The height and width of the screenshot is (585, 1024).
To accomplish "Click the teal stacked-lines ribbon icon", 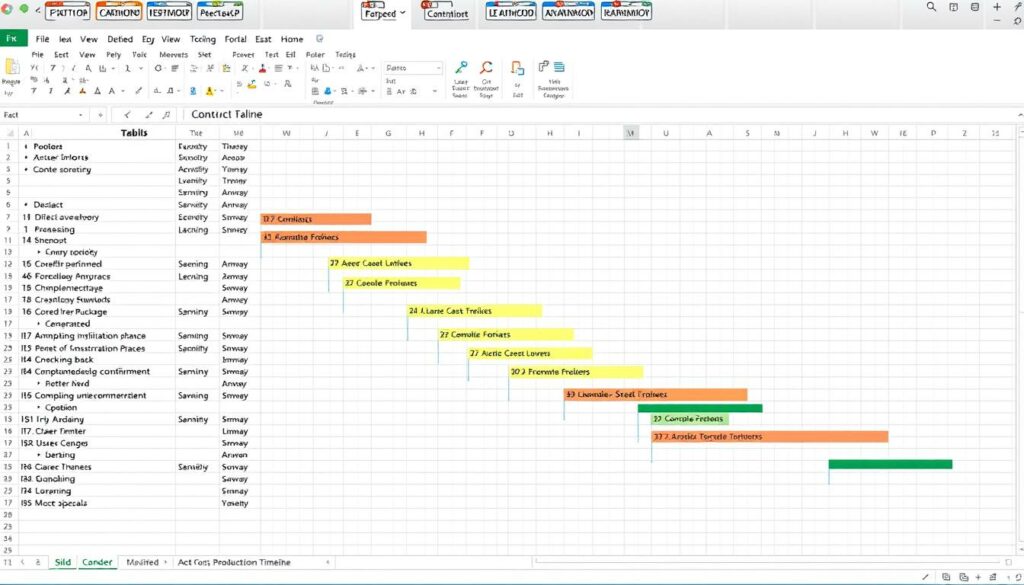I will pos(559,67).
